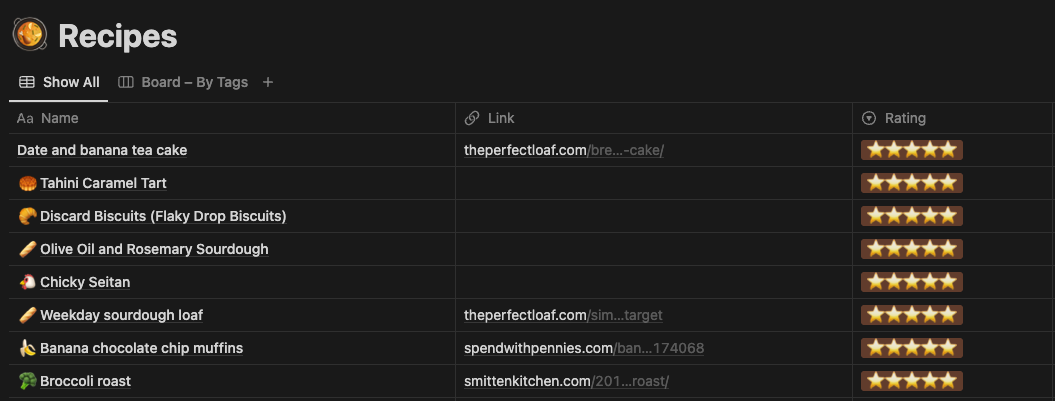
Task: Click banana icon beside chocolate chip muffins
Action: click(x=27, y=348)
